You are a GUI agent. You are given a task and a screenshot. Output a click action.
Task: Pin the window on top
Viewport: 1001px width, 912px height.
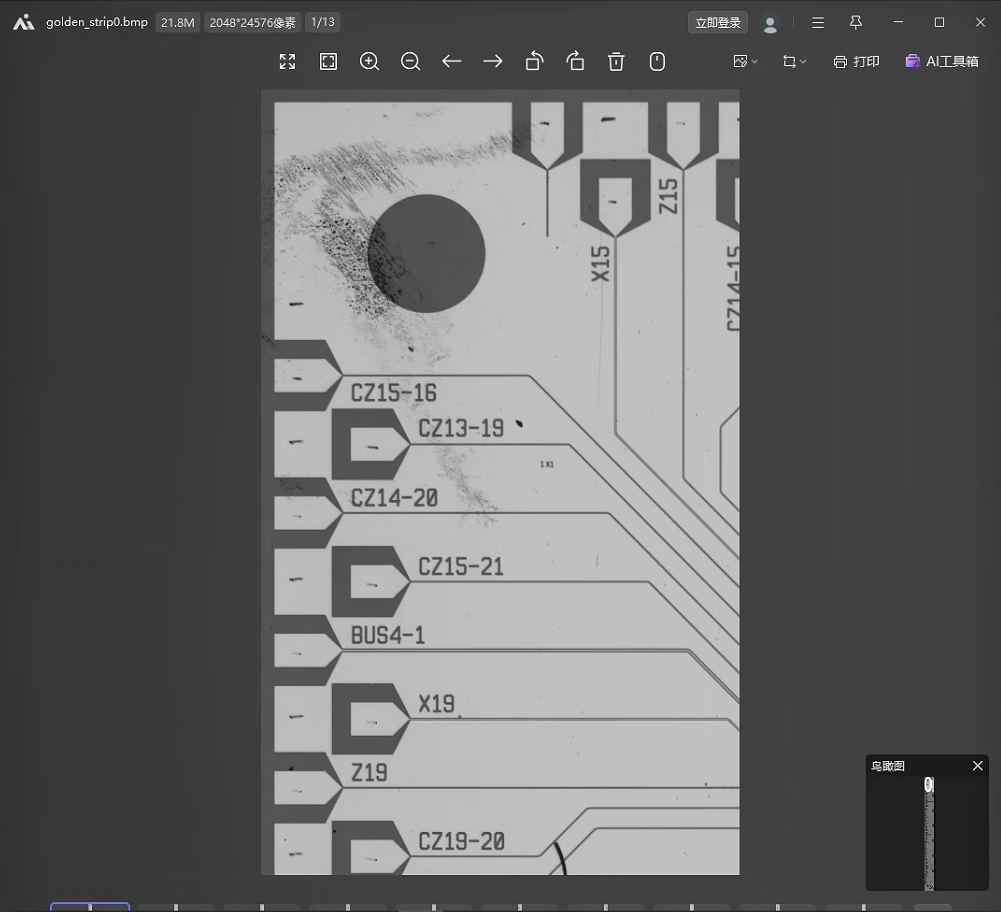coord(856,22)
